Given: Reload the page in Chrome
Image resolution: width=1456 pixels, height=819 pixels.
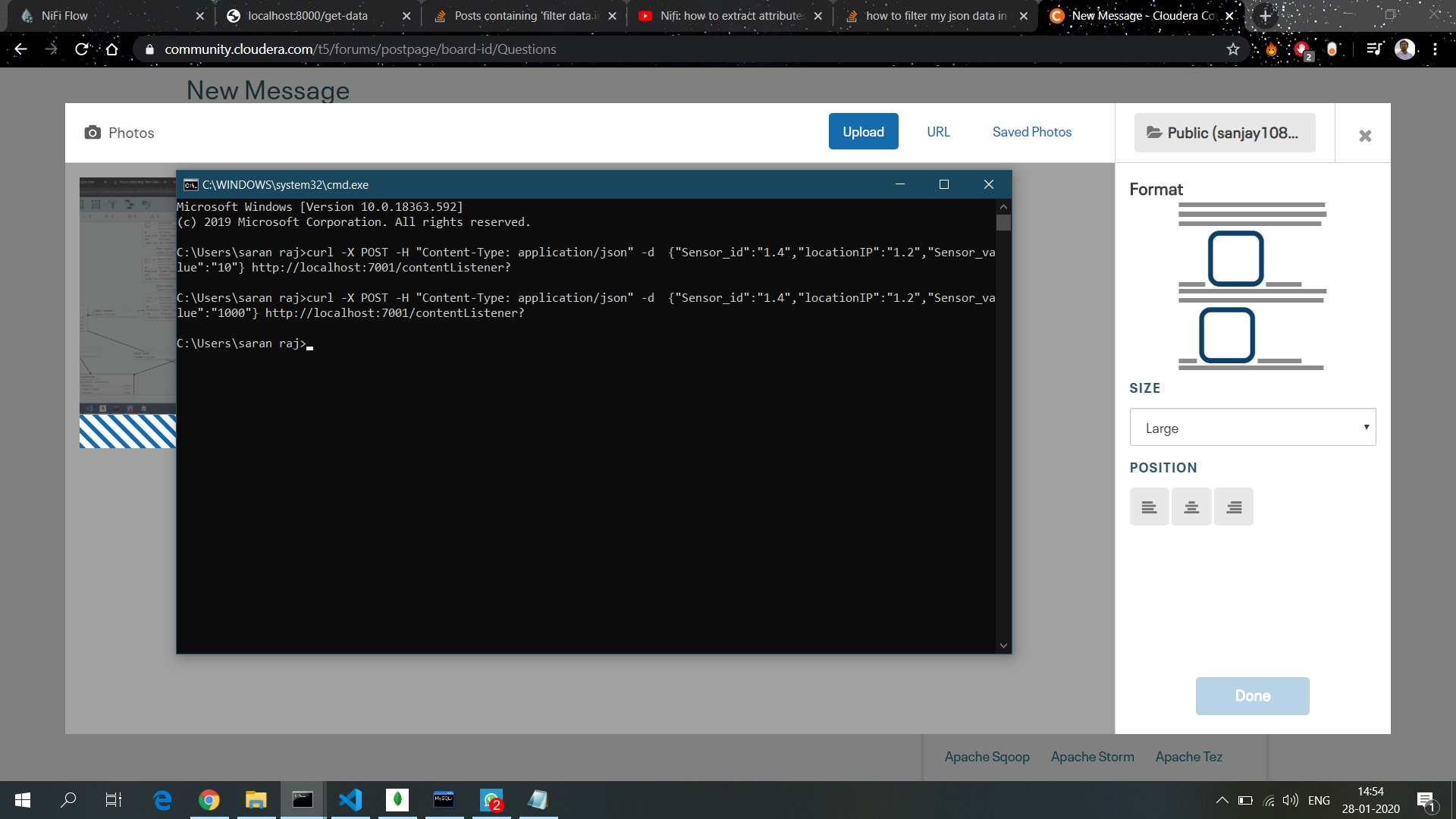Looking at the screenshot, I should [x=81, y=49].
